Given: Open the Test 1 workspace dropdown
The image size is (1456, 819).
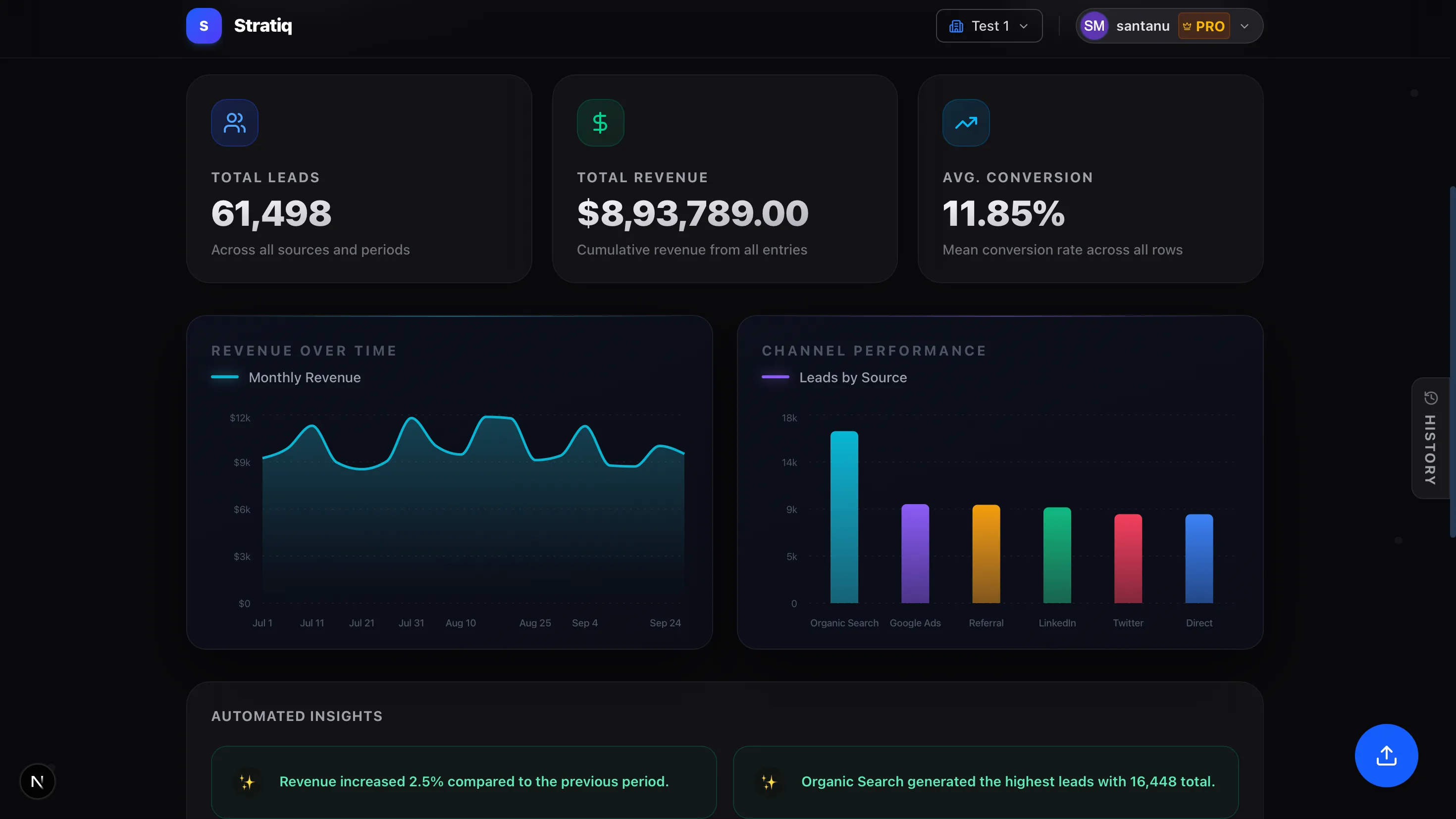Looking at the screenshot, I should pos(989,26).
